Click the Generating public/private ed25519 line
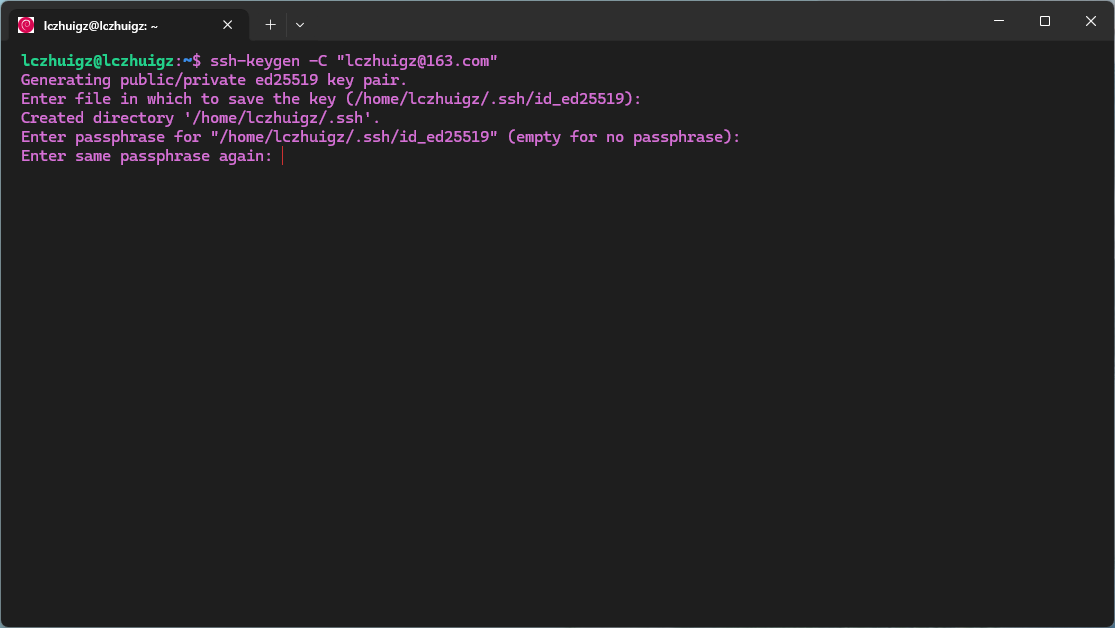 [213, 80]
